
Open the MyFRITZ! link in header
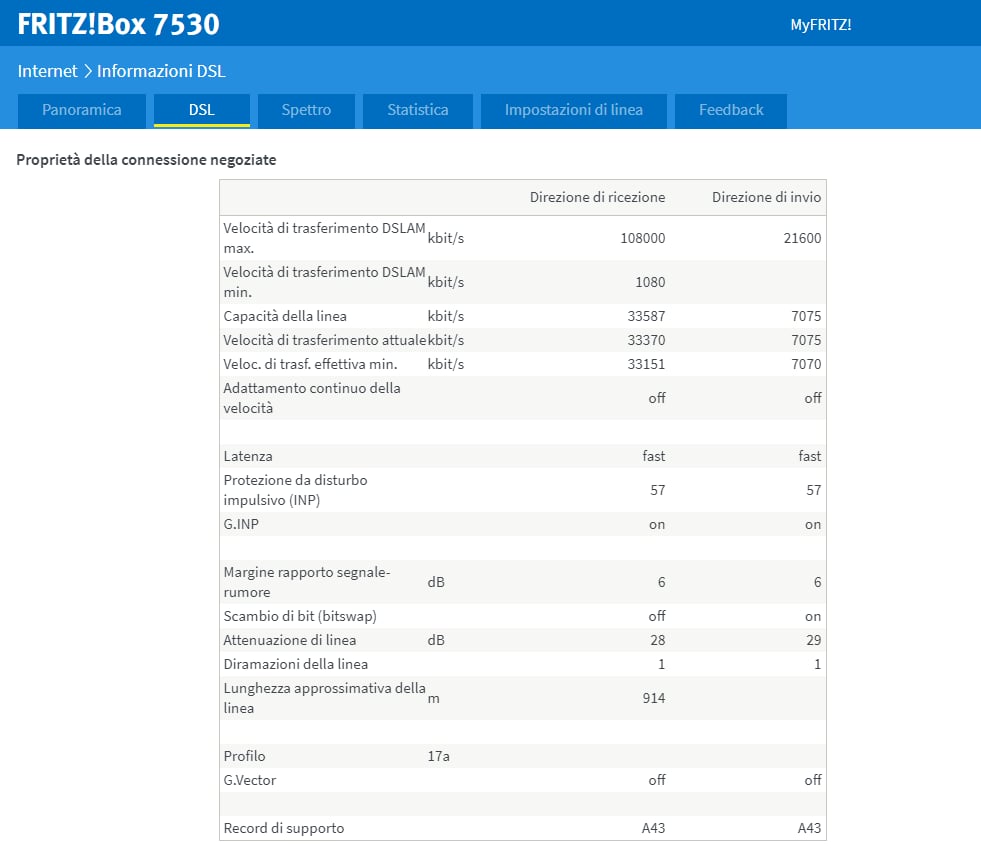(820, 25)
